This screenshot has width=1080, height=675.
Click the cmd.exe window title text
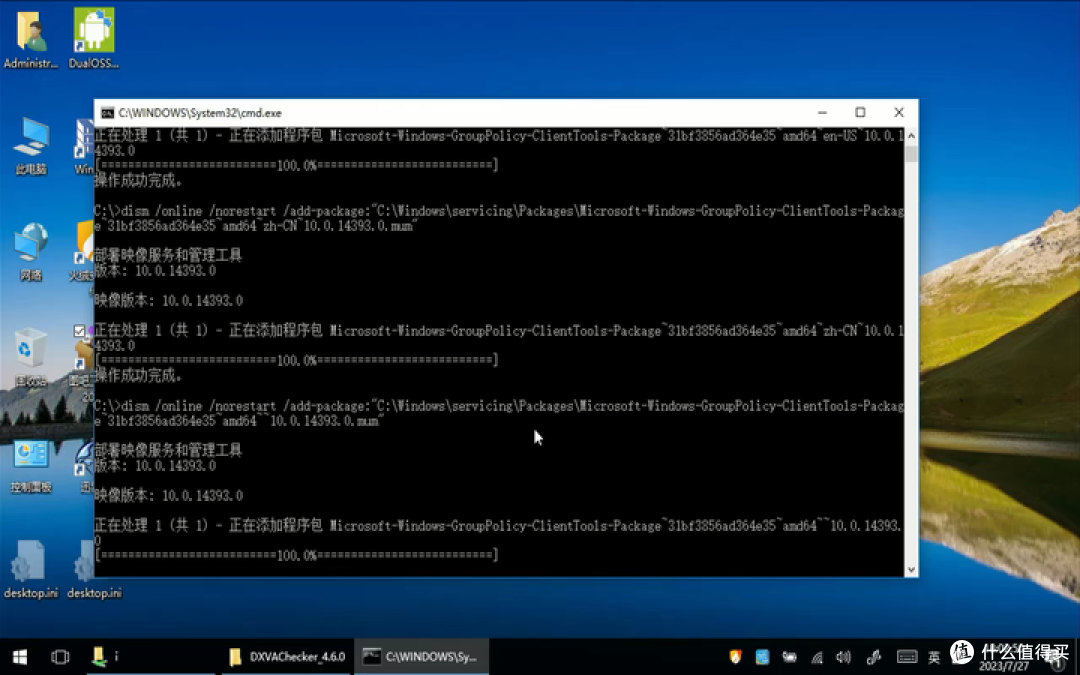coord(200,113)
